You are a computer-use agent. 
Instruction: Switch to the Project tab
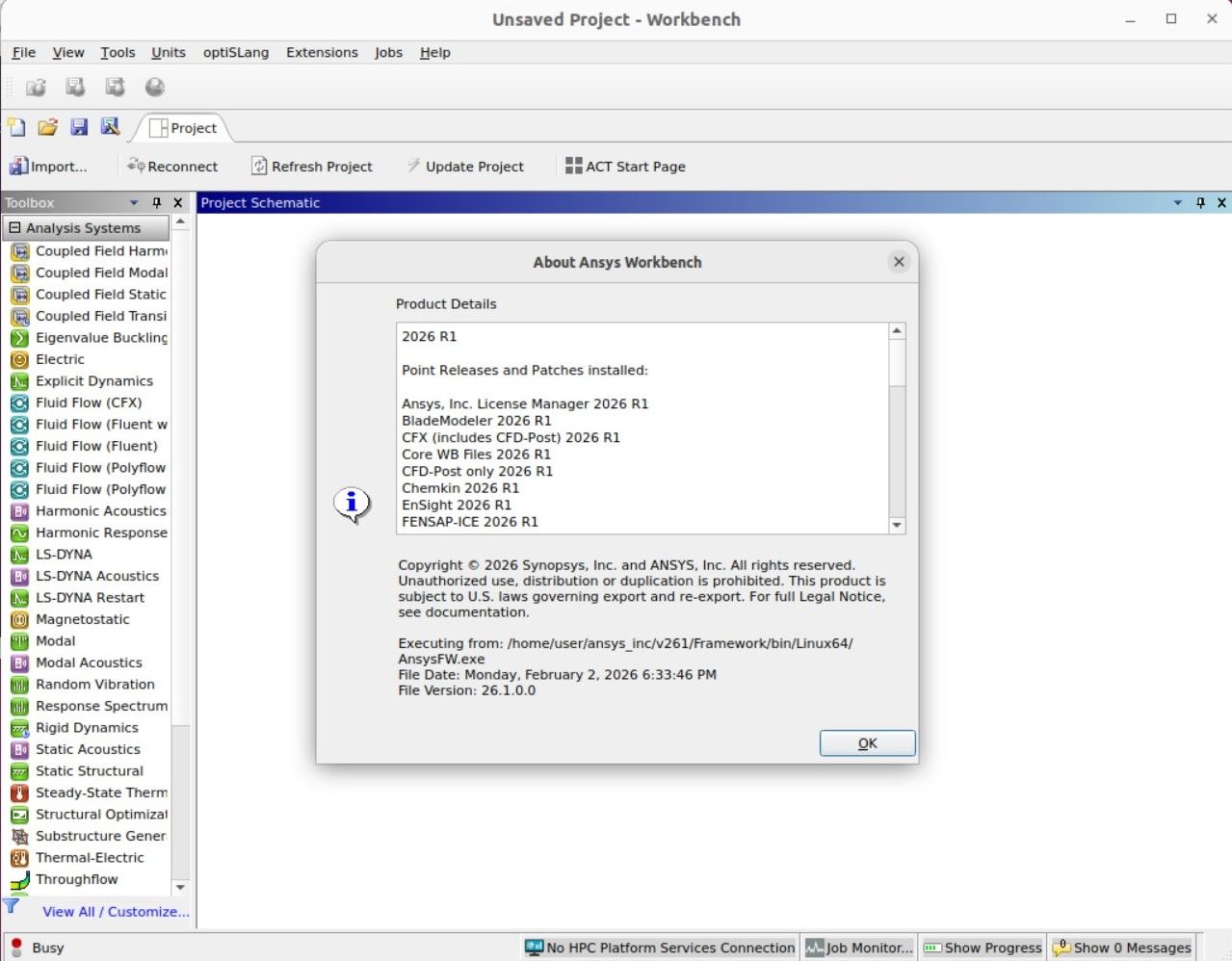coord(183,128)
